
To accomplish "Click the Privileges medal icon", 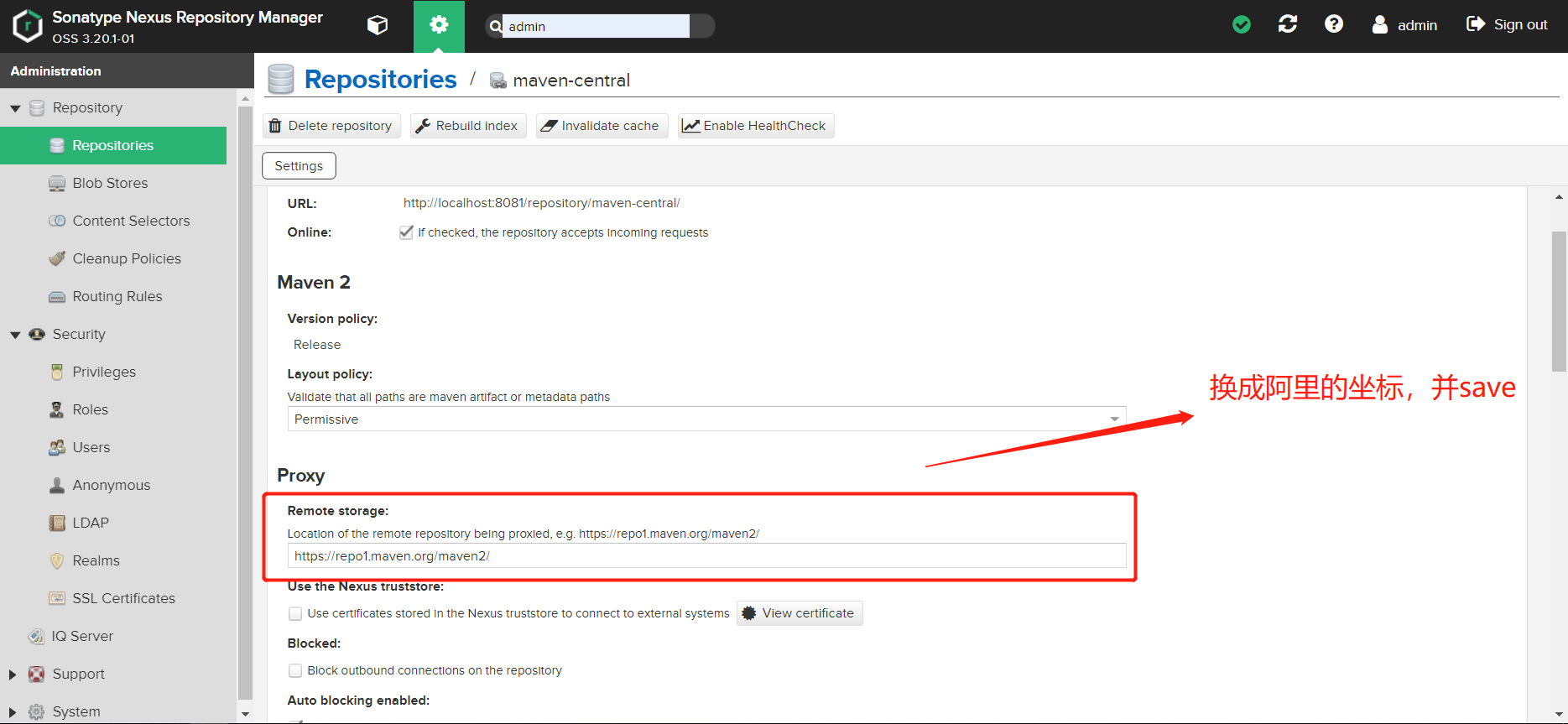I will 57,372.
